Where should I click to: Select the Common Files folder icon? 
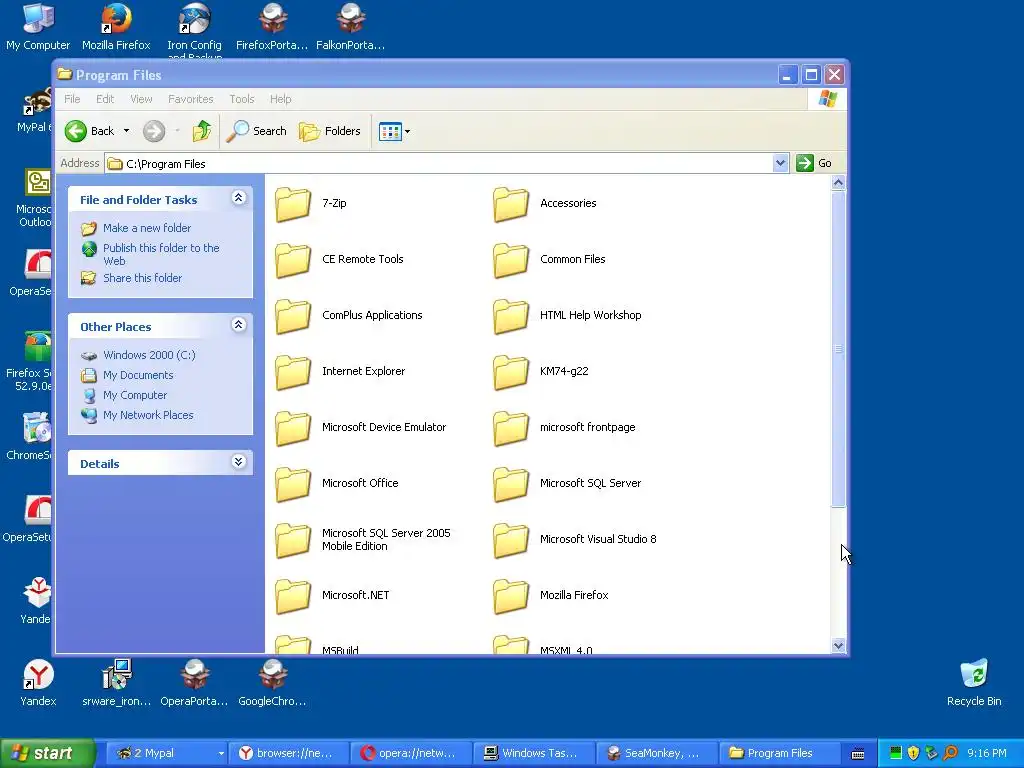[511, 260]
